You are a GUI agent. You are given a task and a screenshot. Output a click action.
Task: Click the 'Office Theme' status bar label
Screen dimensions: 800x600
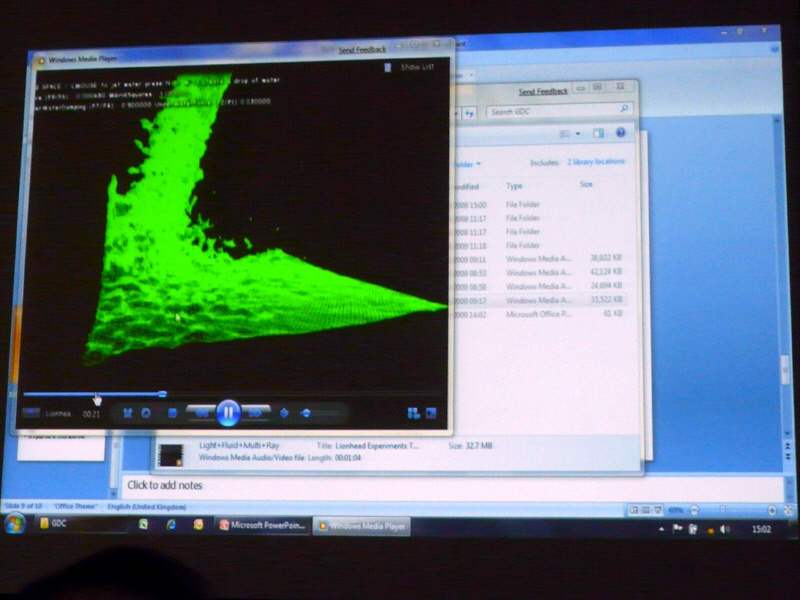(75, 506)
